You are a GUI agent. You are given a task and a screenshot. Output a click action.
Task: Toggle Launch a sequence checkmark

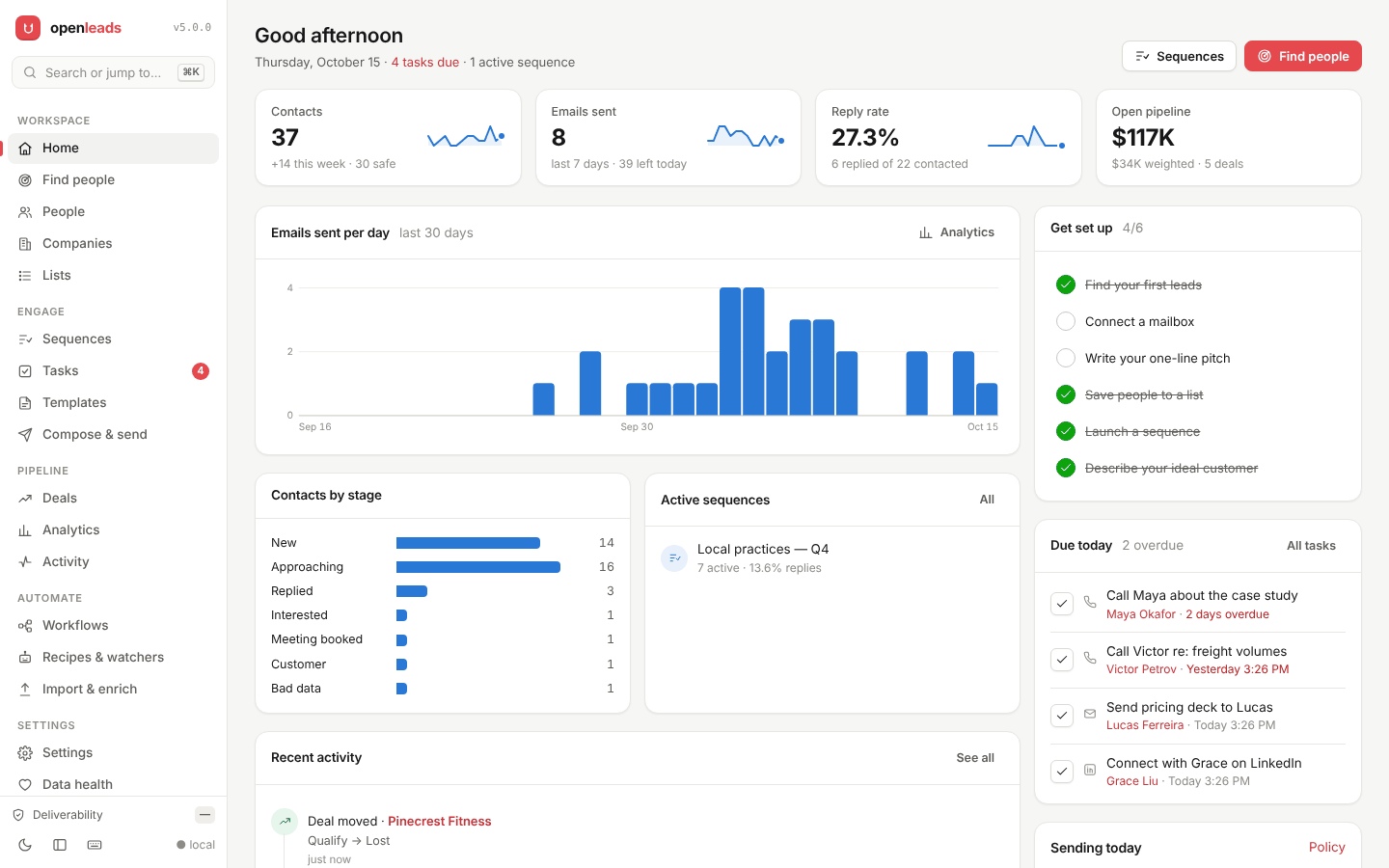tap(1066, 431)
